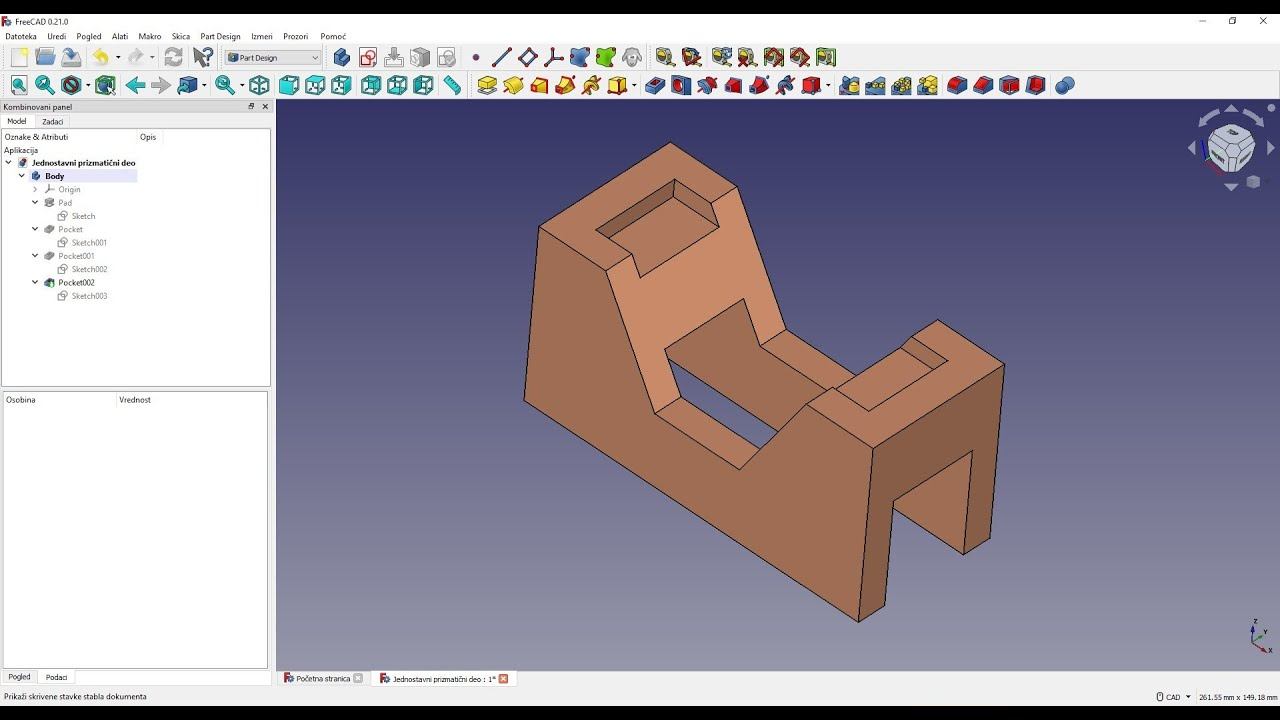
Task: Switch to isometric view icon
Action: pyautogui.click(x=259, y=86)
